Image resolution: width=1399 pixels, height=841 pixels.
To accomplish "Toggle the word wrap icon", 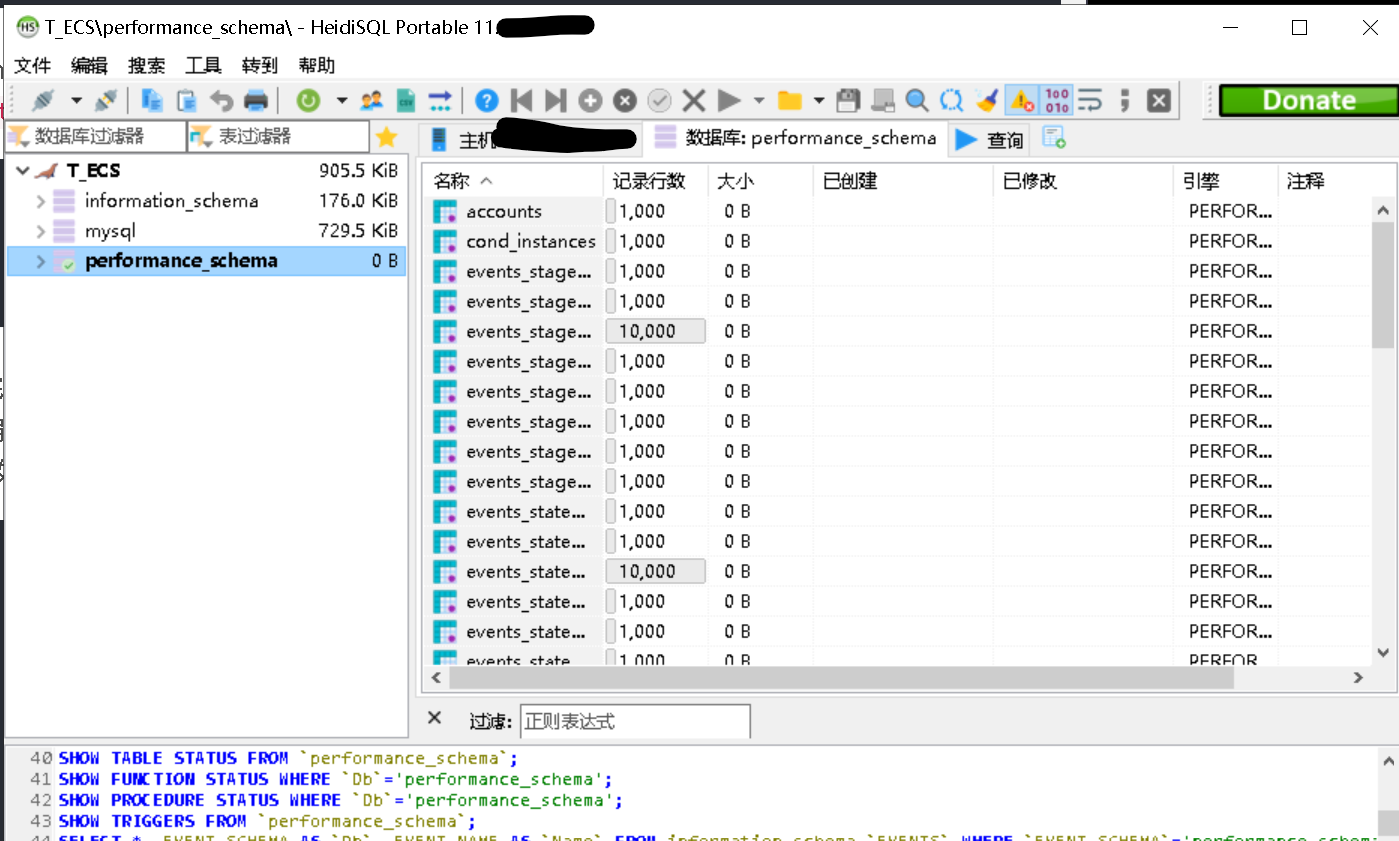I will [x=1089, y=100].
